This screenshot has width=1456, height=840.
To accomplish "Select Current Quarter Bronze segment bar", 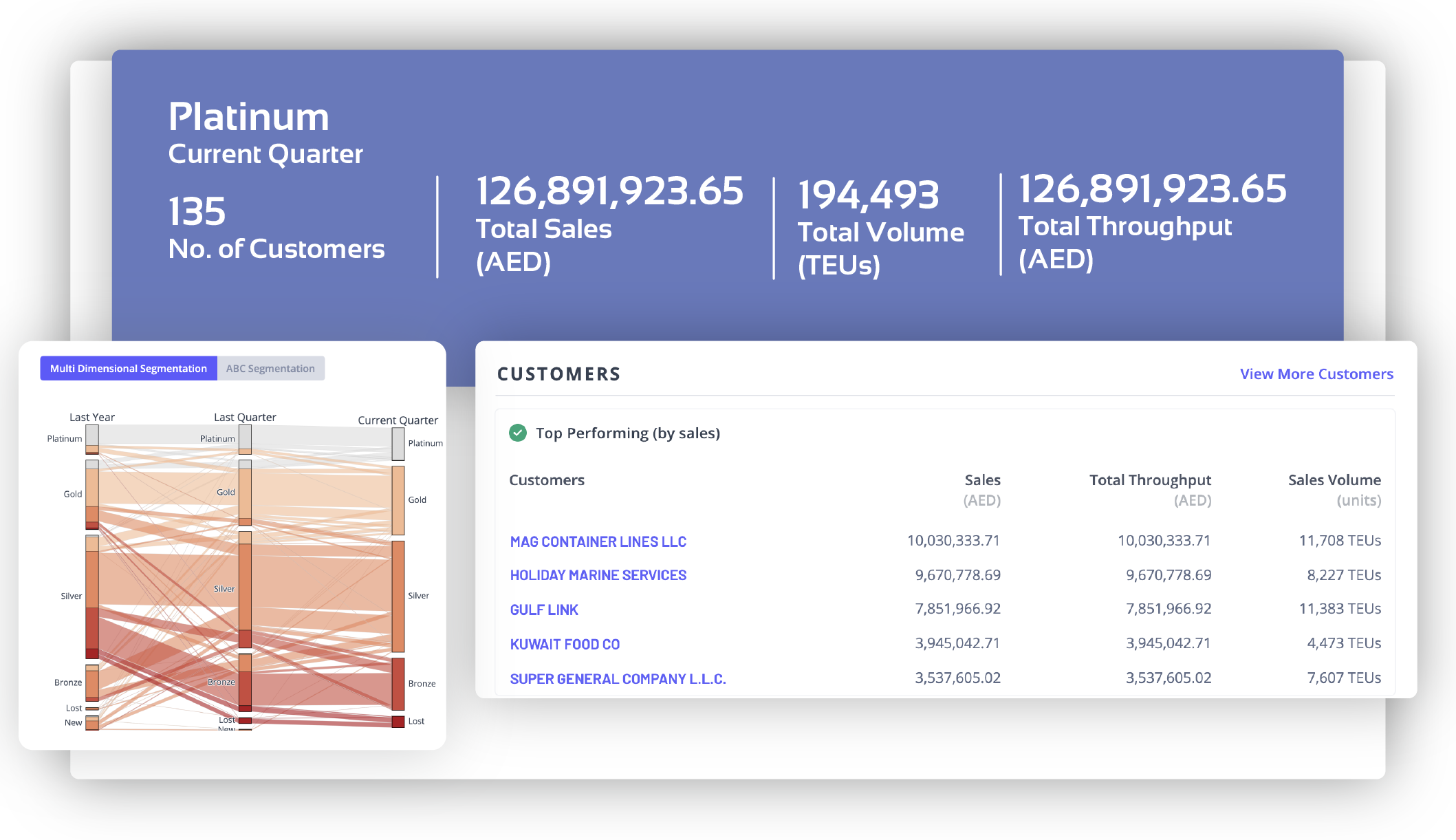I will [x=398, y=684].
